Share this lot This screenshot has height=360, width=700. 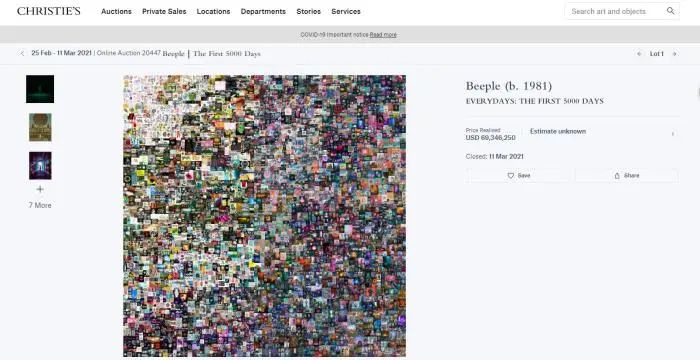coord(627,176)
